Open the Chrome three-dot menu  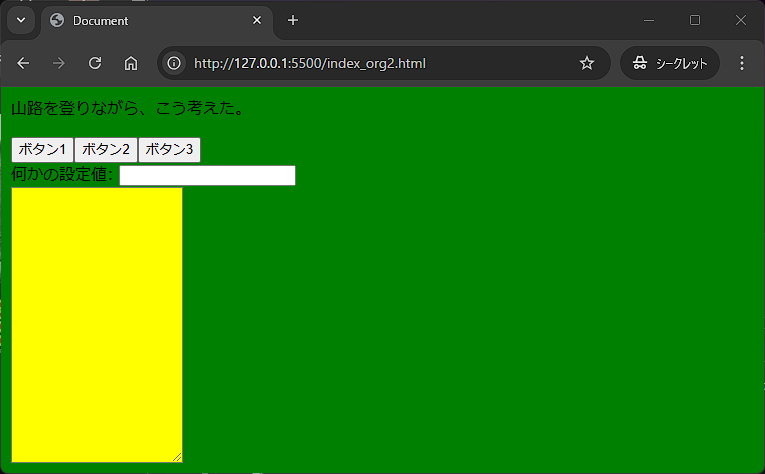[742, 63]
